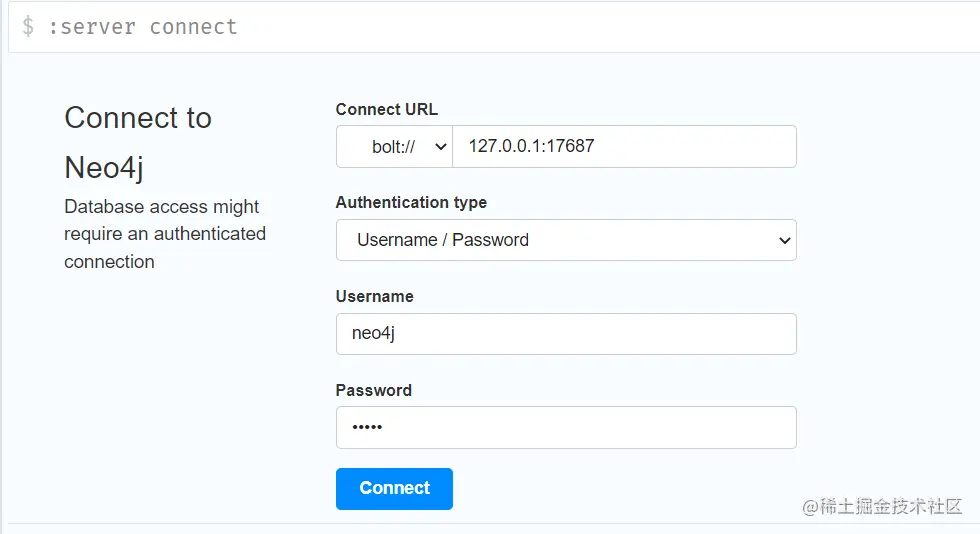The height and width of the screenshot is (534, 980).
Task: Click into the masked Password field
Action: click(566, 428)
